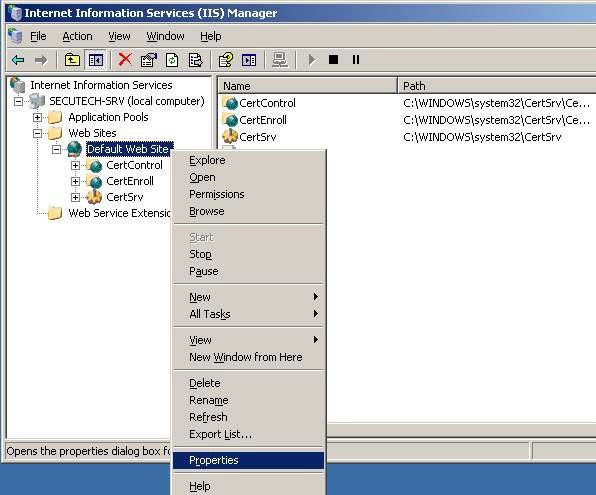Open the File menu
The height and width of the screenshot is (495, 596).
pyautogui.click(x=38, y=36)
